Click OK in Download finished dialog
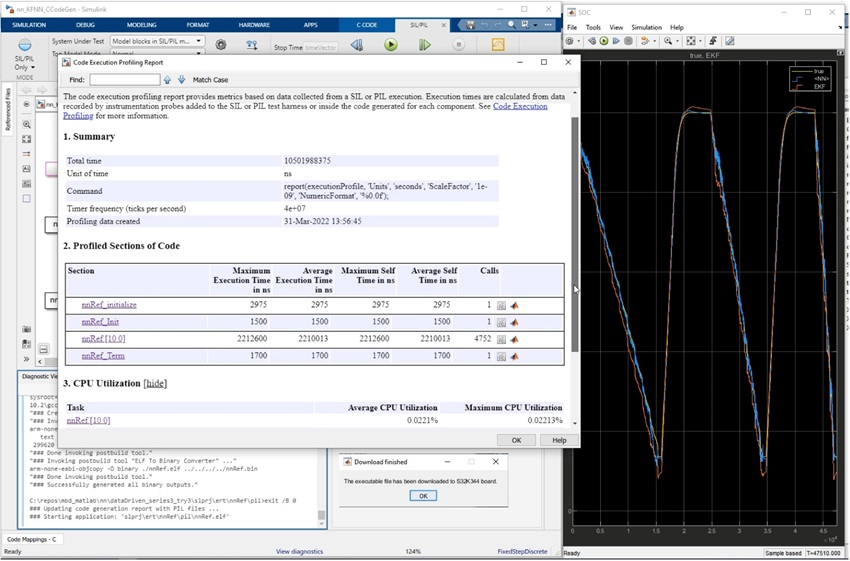Image resolution: width=850 pixels, height=561 pixels. [422, 496]
